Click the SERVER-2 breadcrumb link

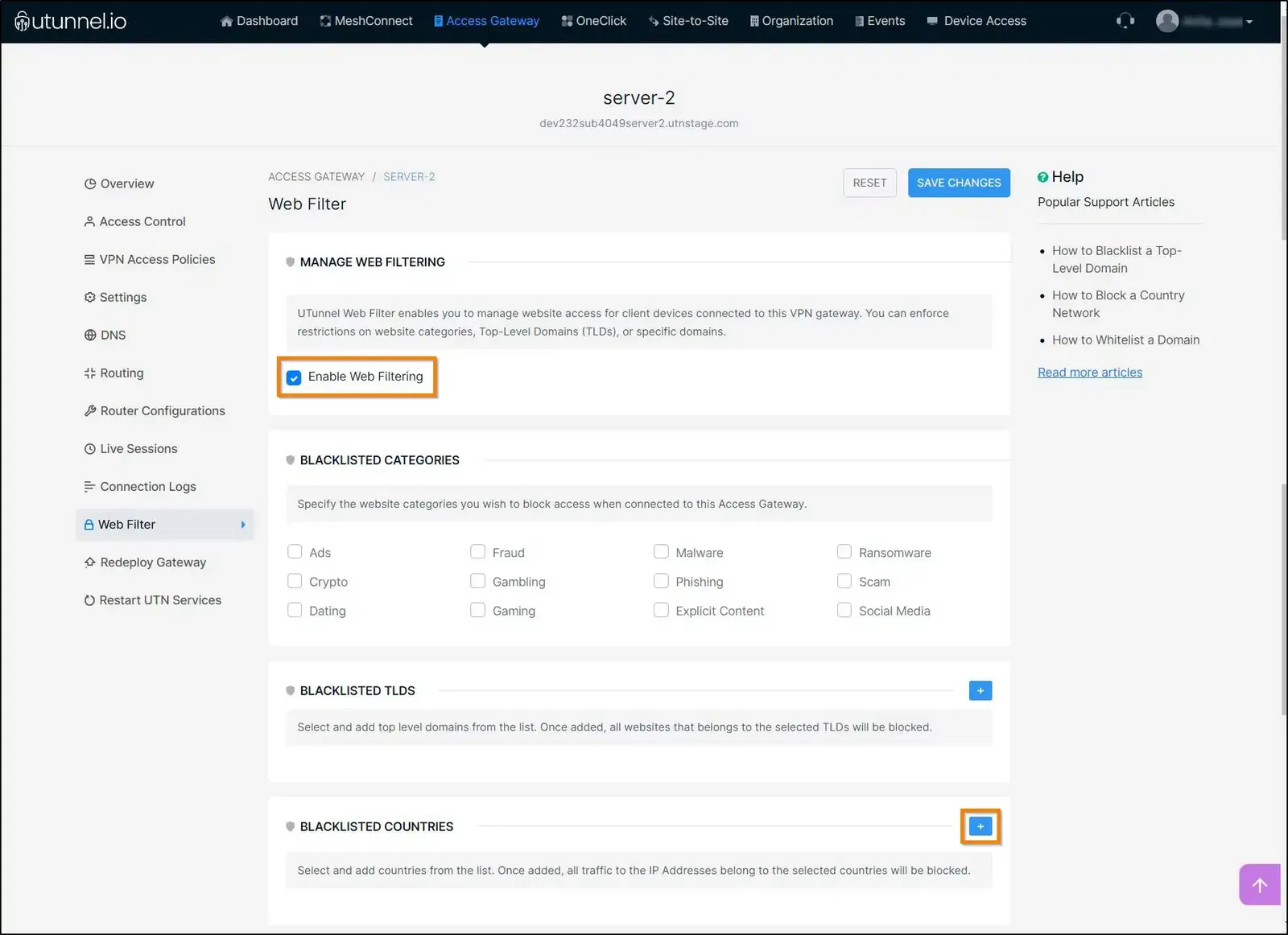tap(409, 177)
